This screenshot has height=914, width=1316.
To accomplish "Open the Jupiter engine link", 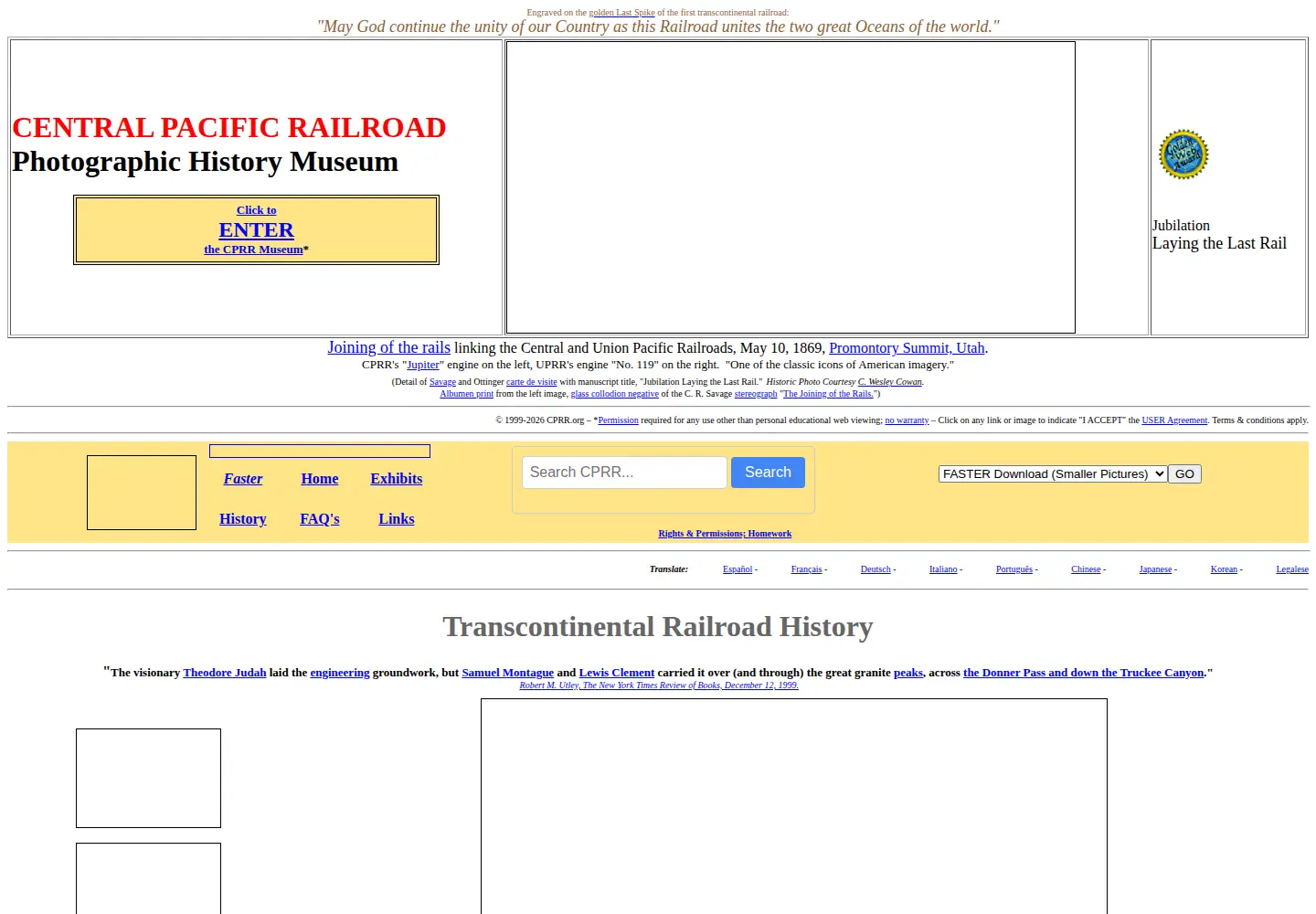I will coord(423,365).
